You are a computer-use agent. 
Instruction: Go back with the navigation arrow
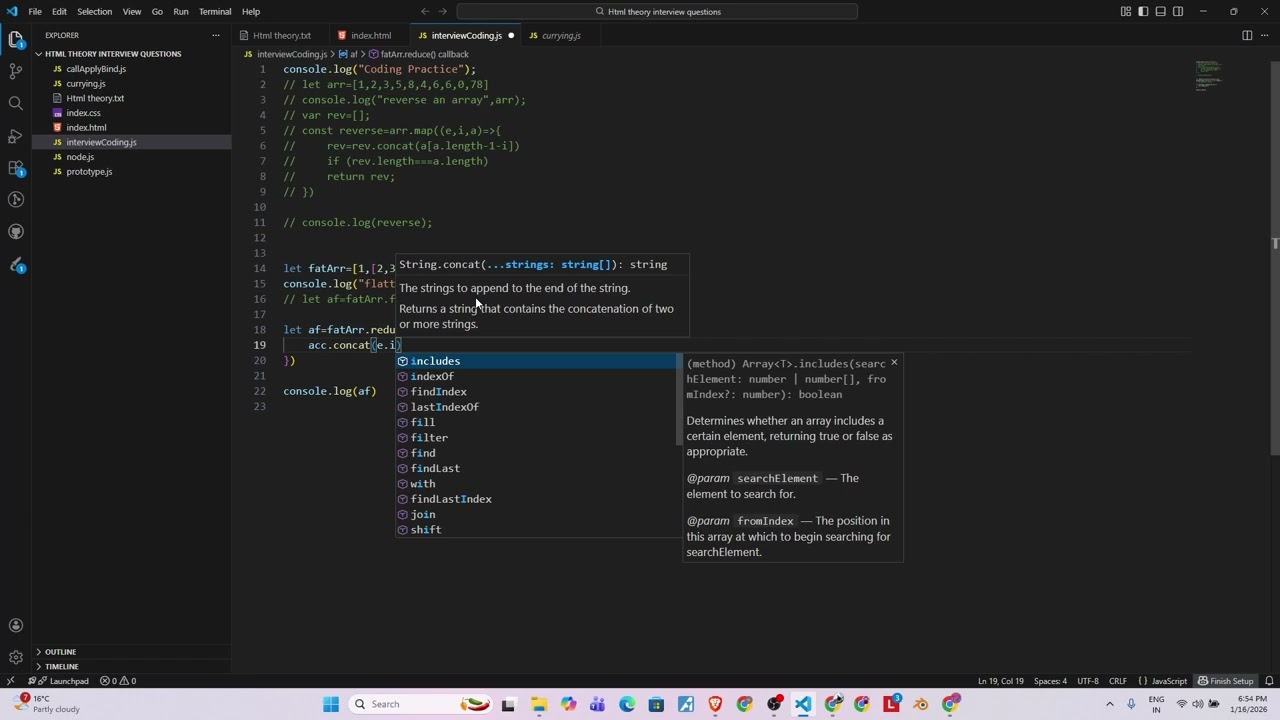coord(425,11)
